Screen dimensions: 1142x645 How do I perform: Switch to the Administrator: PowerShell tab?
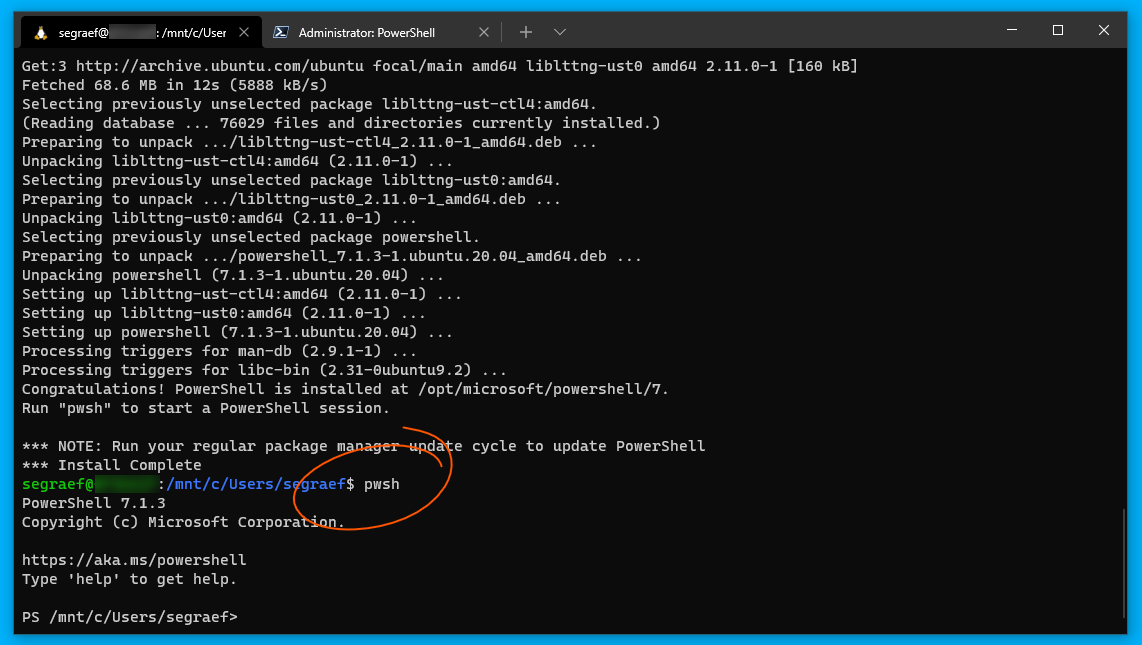point(366,32)
